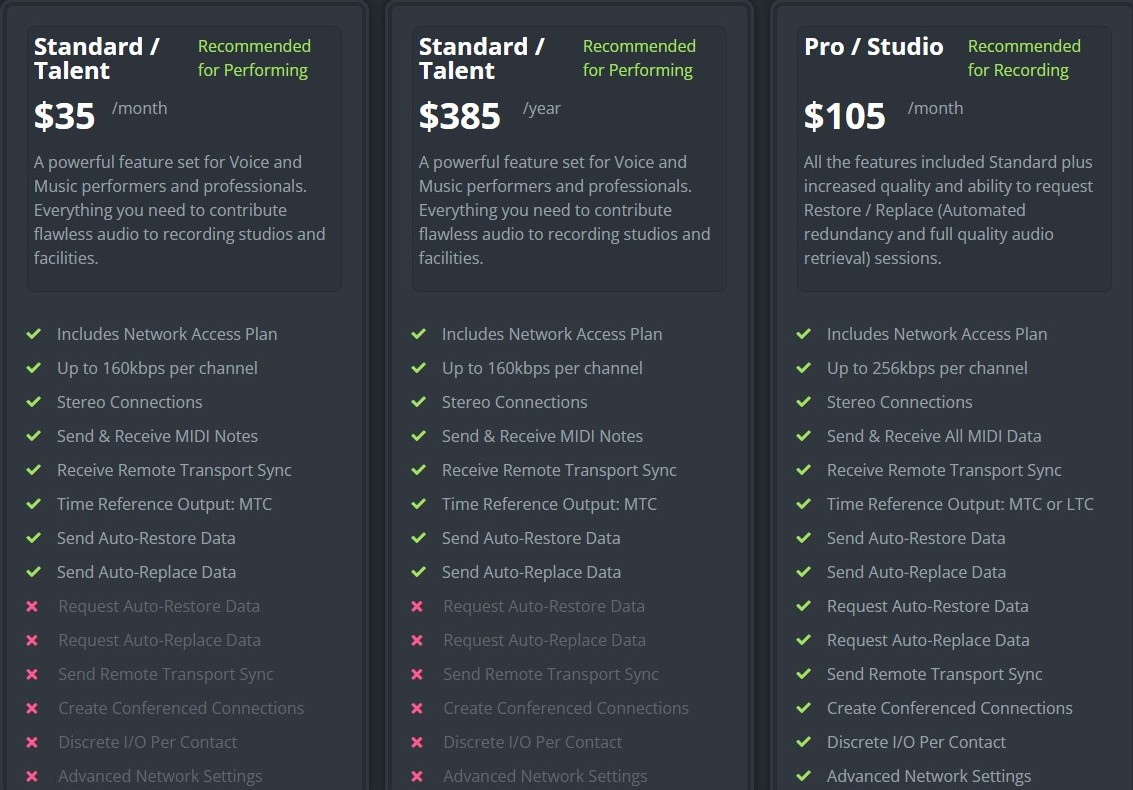Click the red X beside Discrete I/O Per Contact, yearly plan

417,742
